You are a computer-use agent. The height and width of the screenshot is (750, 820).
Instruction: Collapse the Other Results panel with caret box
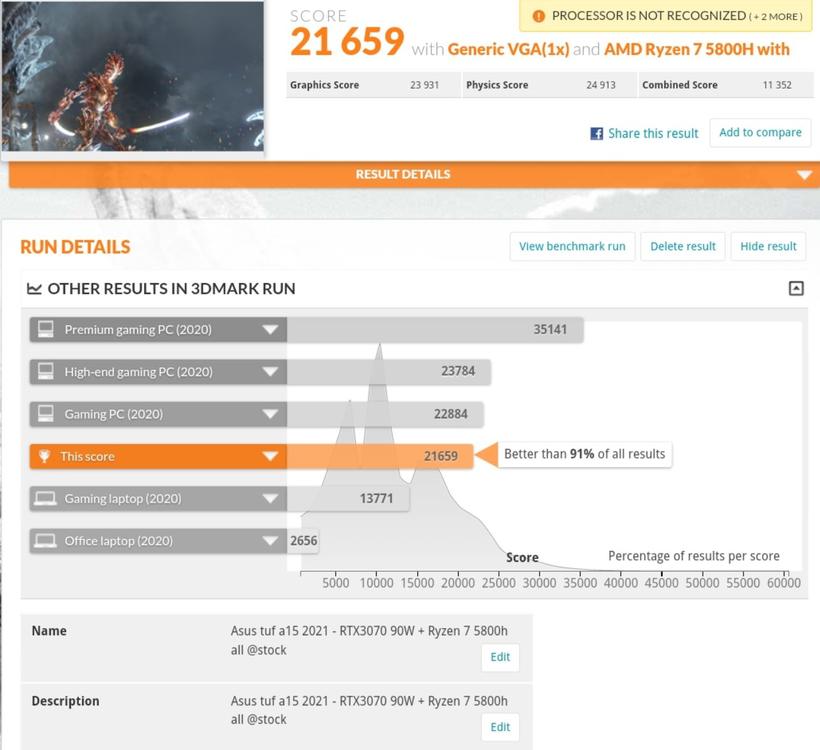point(796,289)
